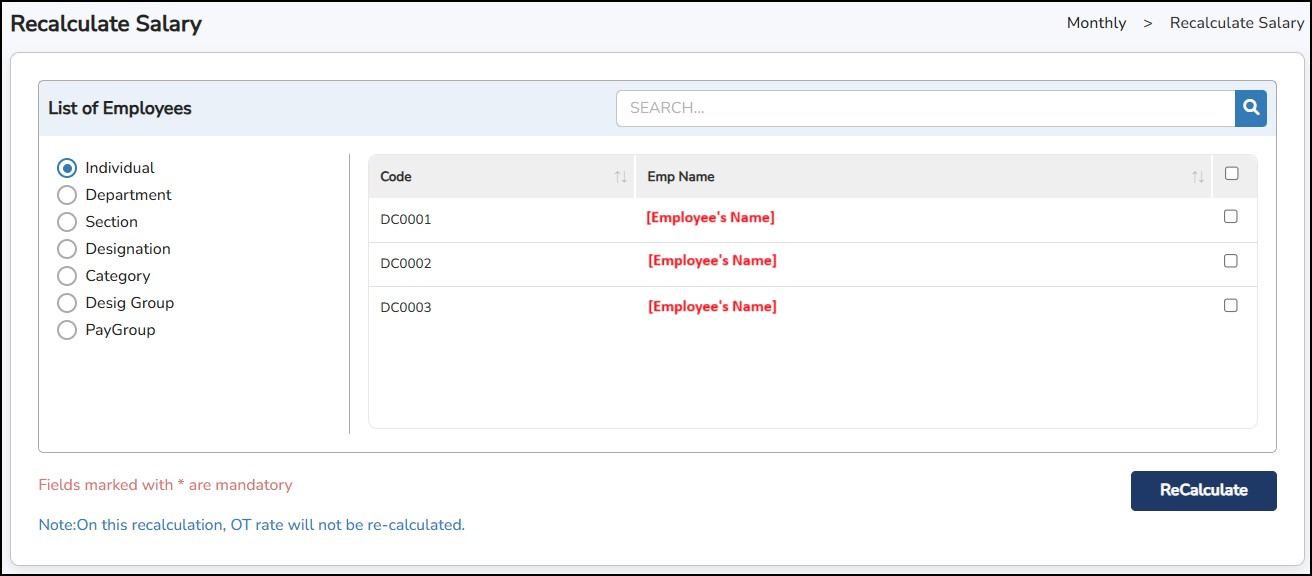
Task: Click the Code column header
Action: point(396,177)
